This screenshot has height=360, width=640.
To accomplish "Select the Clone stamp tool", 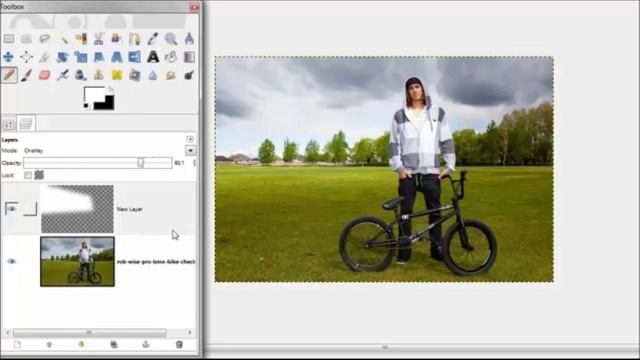I will (x=98, y=75).
